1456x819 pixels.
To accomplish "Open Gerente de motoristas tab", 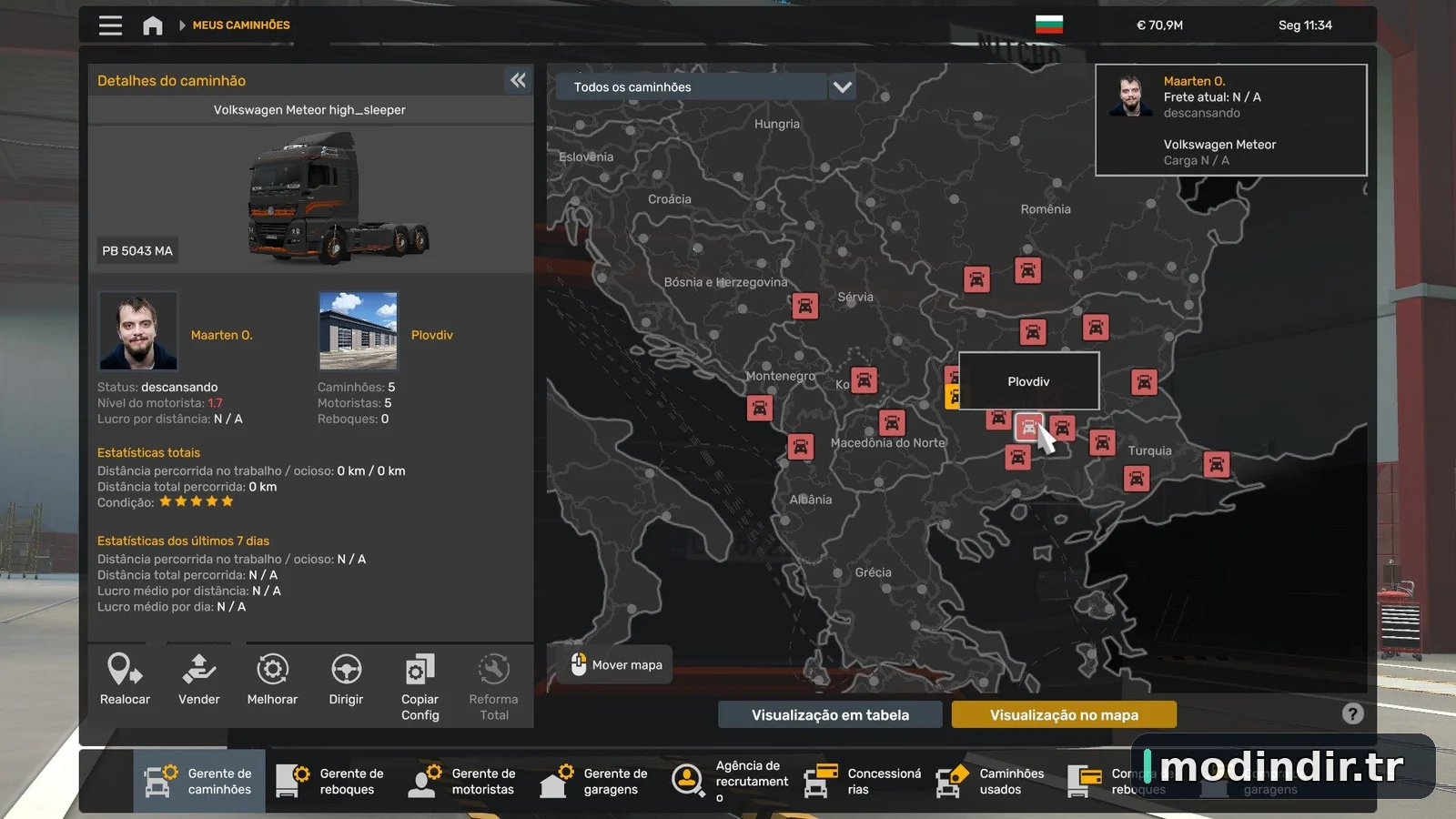I will tap(463, 781).
